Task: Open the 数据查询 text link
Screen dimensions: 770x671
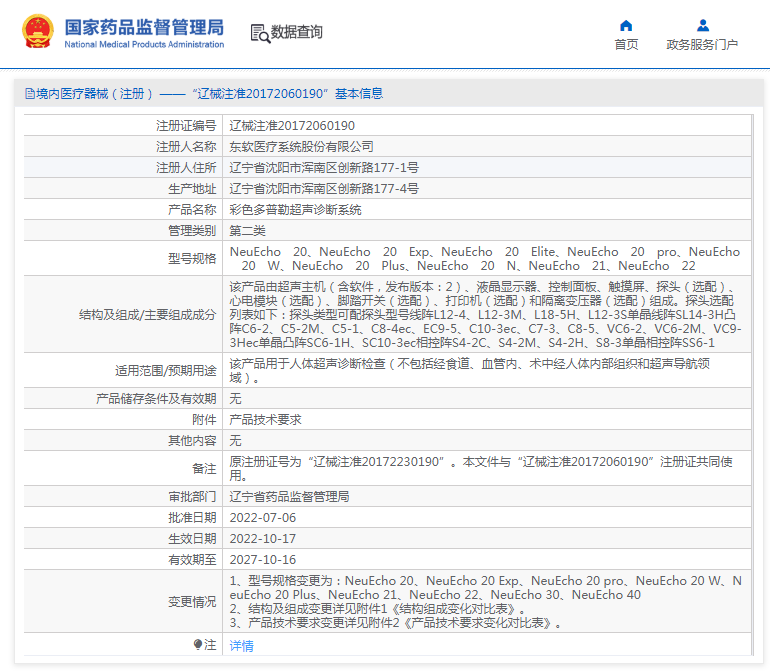Action: pos(297,33)
